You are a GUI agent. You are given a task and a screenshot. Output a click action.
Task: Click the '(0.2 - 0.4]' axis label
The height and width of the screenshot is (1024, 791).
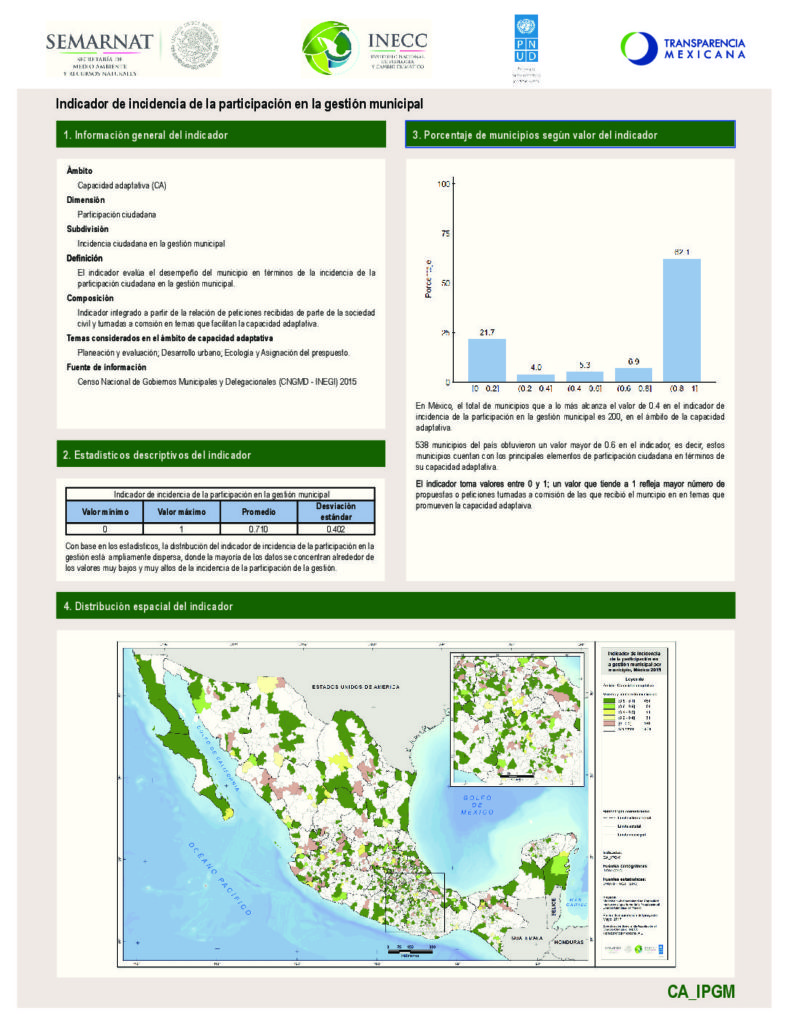click(536, 389)
